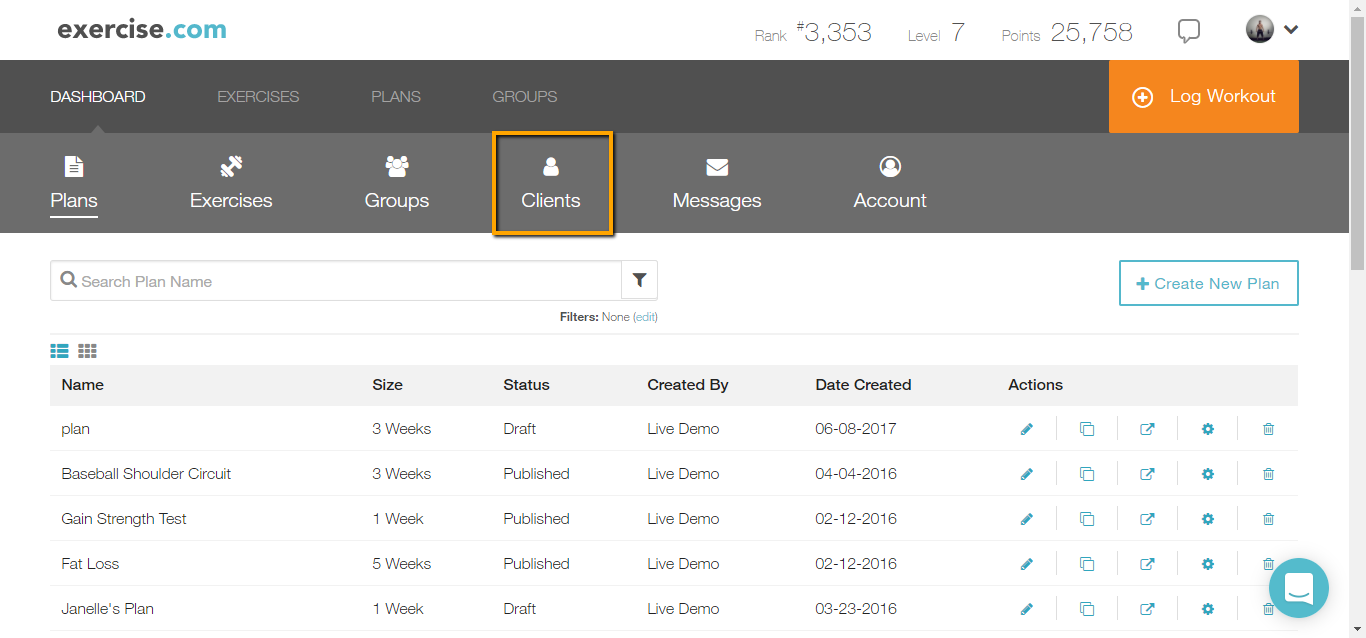Expand the user profile avatar dropdown
1366x638 pixels.
point(1272,30)
